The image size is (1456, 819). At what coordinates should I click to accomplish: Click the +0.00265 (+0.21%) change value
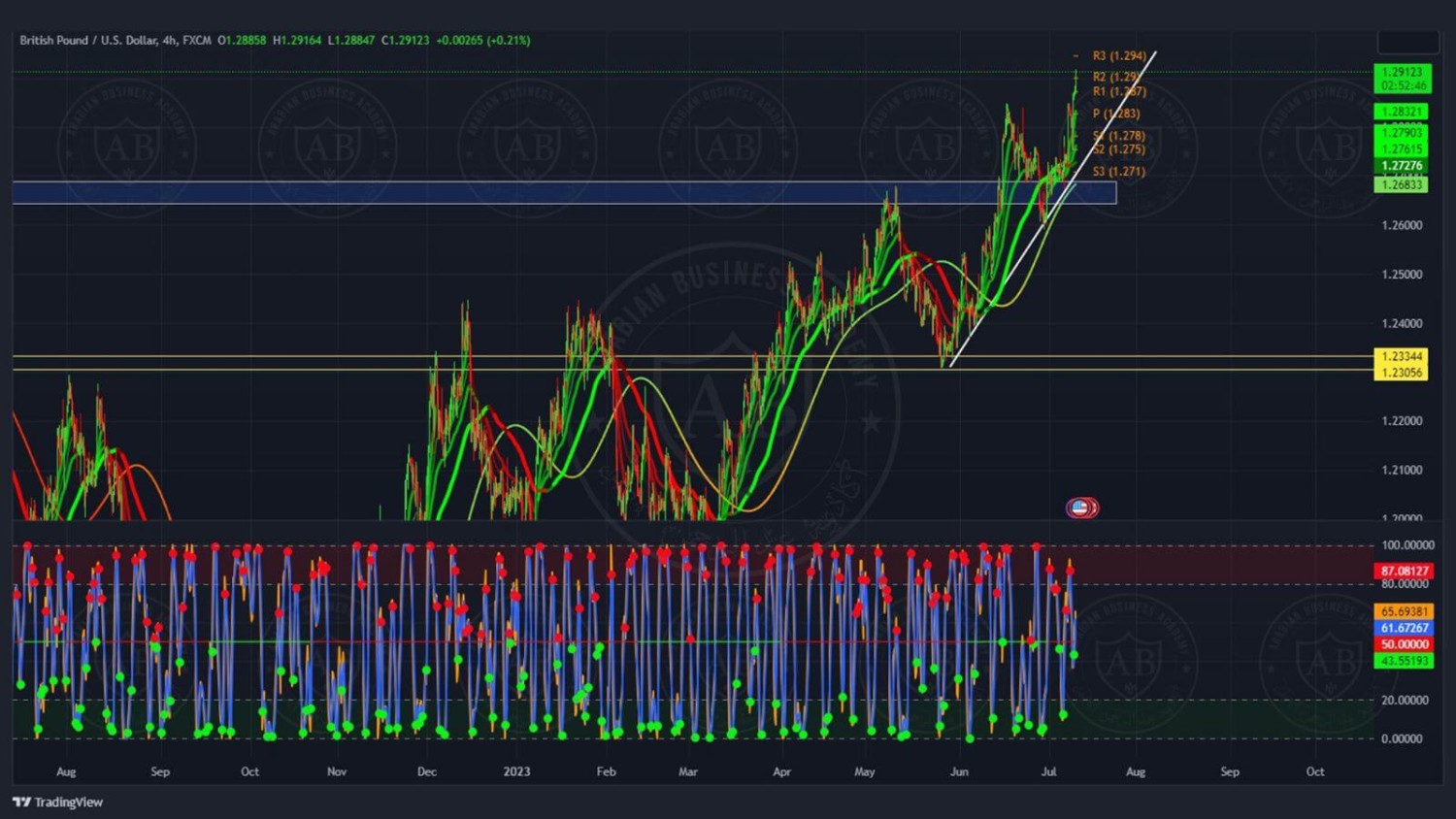[483, 40]
